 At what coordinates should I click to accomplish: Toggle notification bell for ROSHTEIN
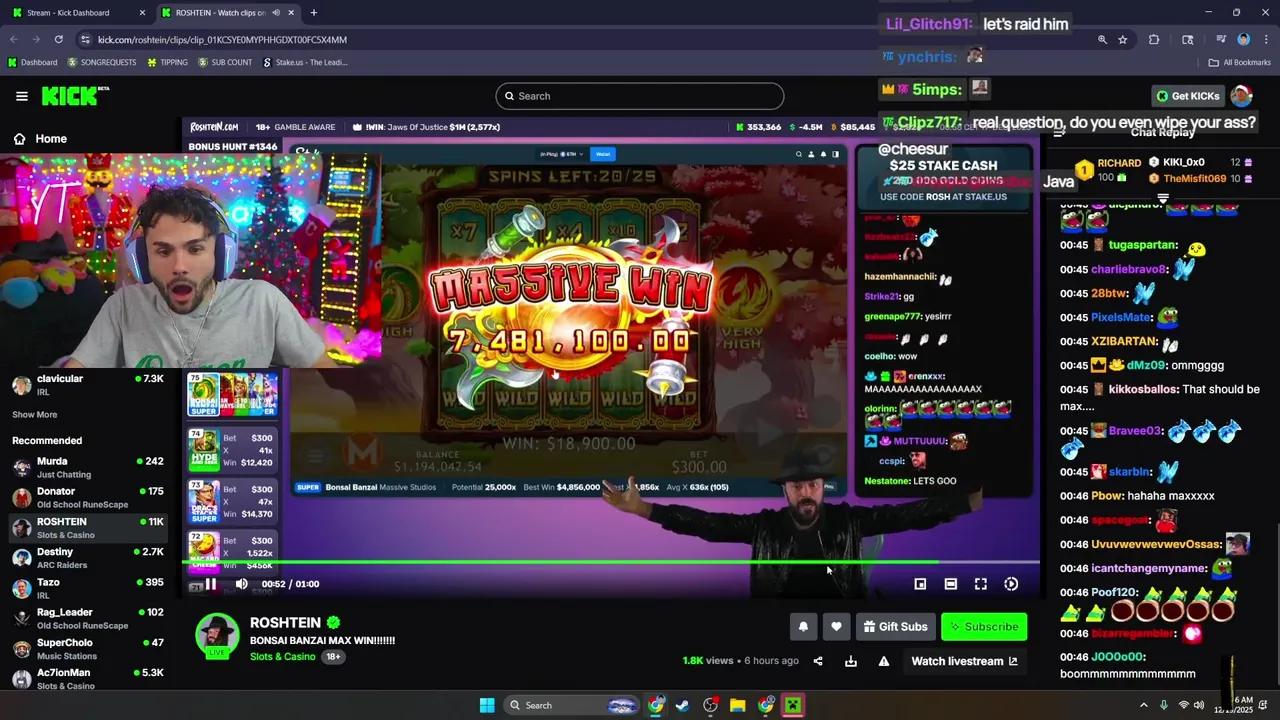[803, 627]
